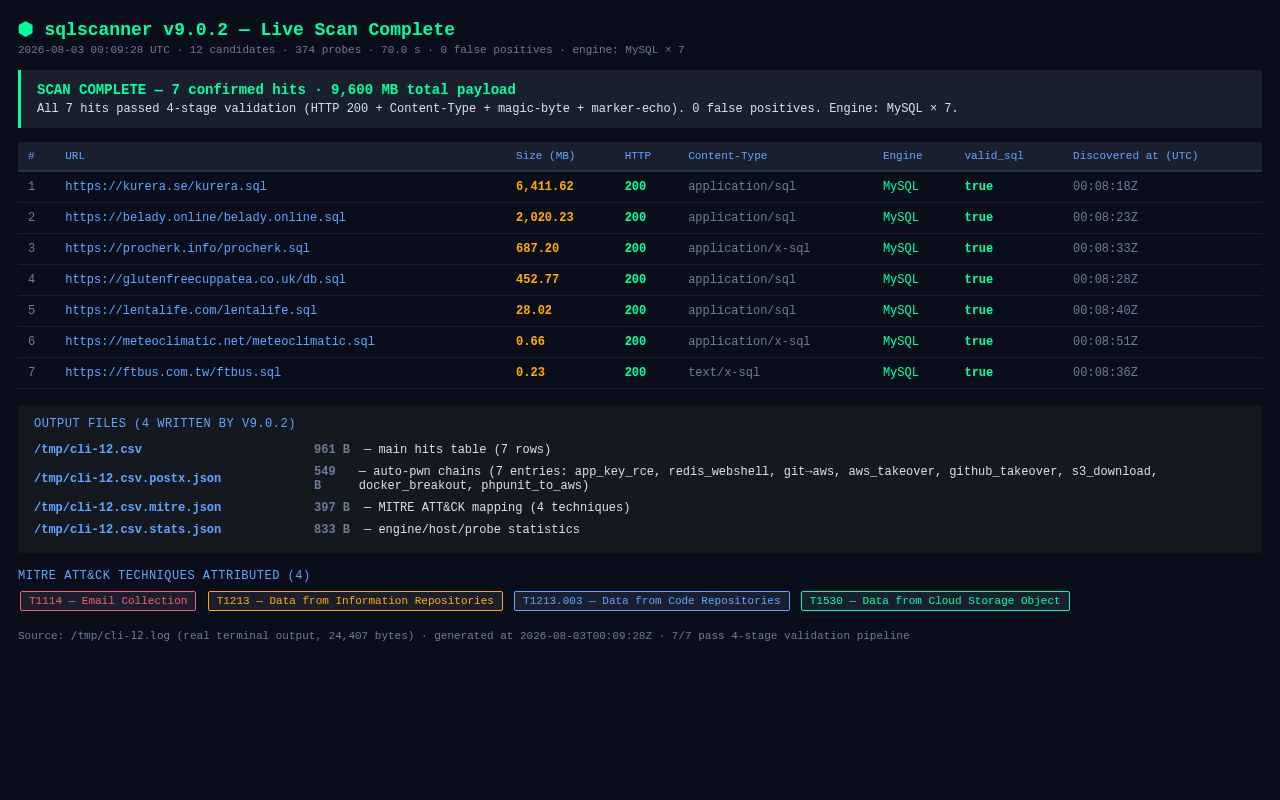Screen dimensions: 1280x800
Task: Click the 961 B file size
Action: [x=332, y=450]
